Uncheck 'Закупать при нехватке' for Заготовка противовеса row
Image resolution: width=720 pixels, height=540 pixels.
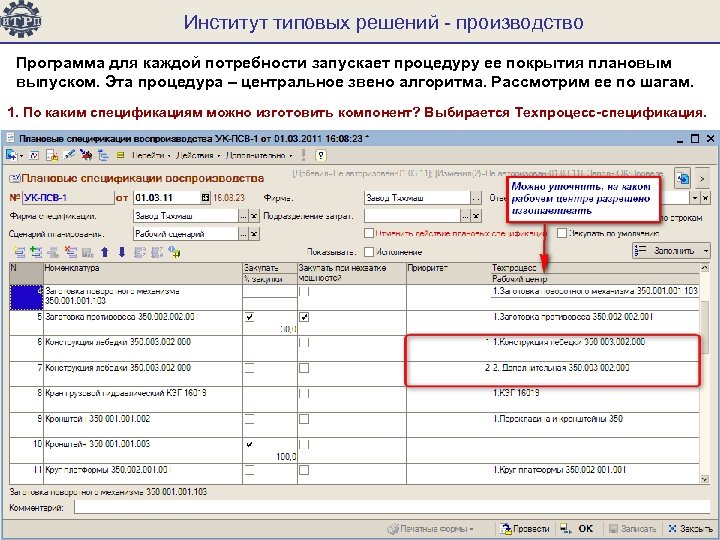click(x=304, y=317)
